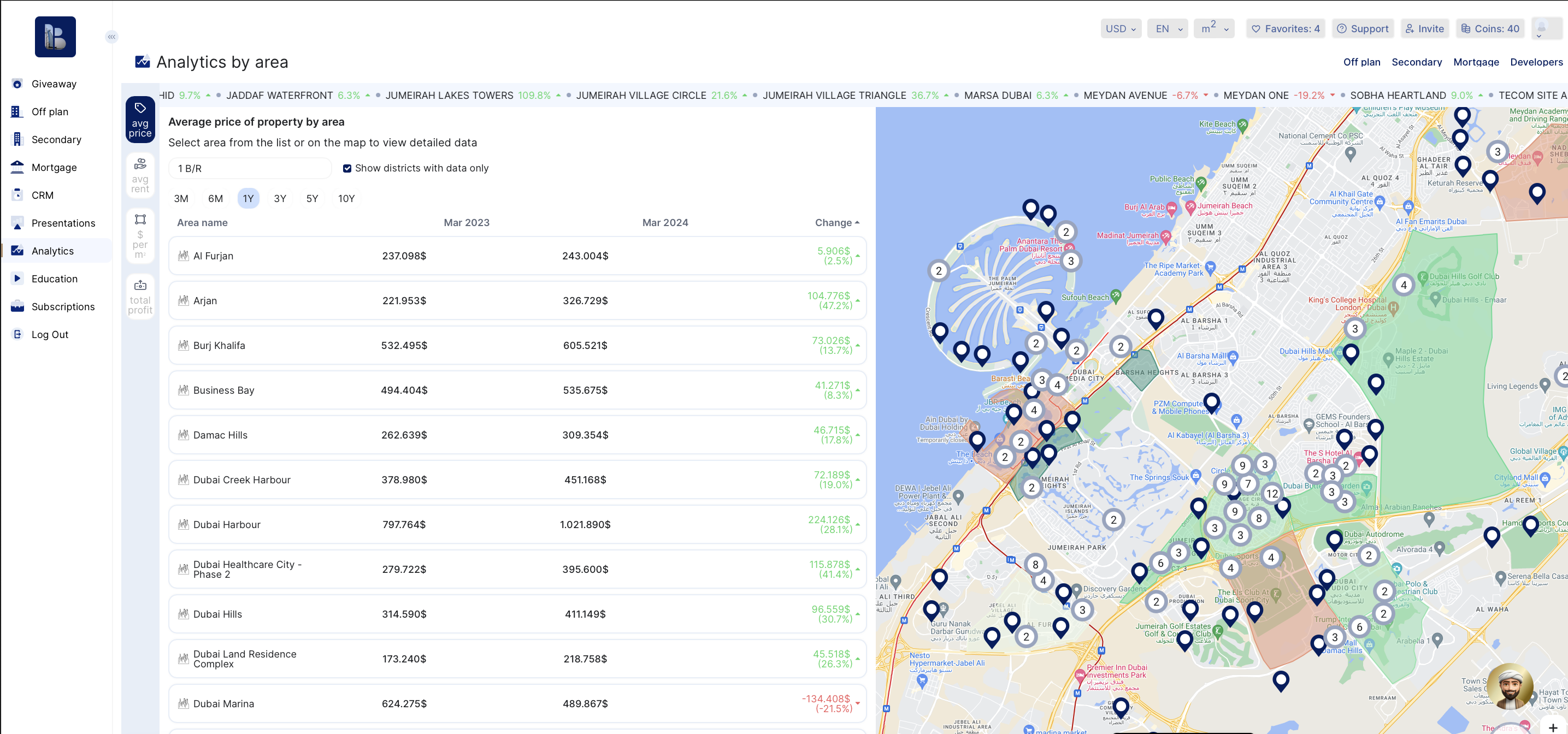The image size is (1568, 734).
Task: Open the Developers link
Action: pyautogui.click(x=1536, y=62)
